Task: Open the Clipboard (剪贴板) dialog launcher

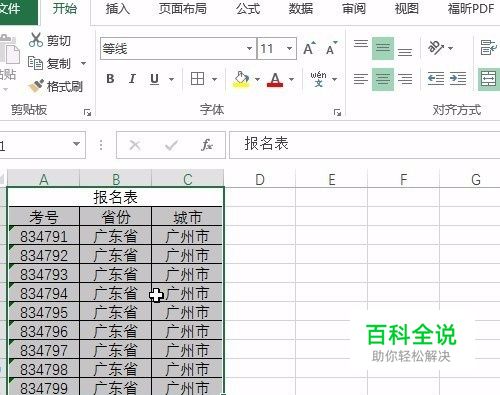Action: point(87,113)
